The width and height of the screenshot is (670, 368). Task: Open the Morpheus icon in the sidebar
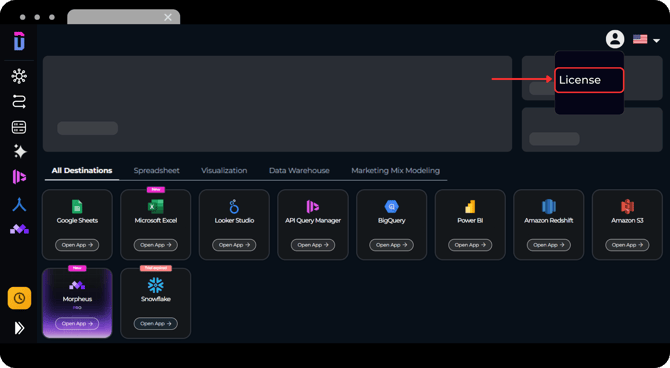[x=19, y=229]
